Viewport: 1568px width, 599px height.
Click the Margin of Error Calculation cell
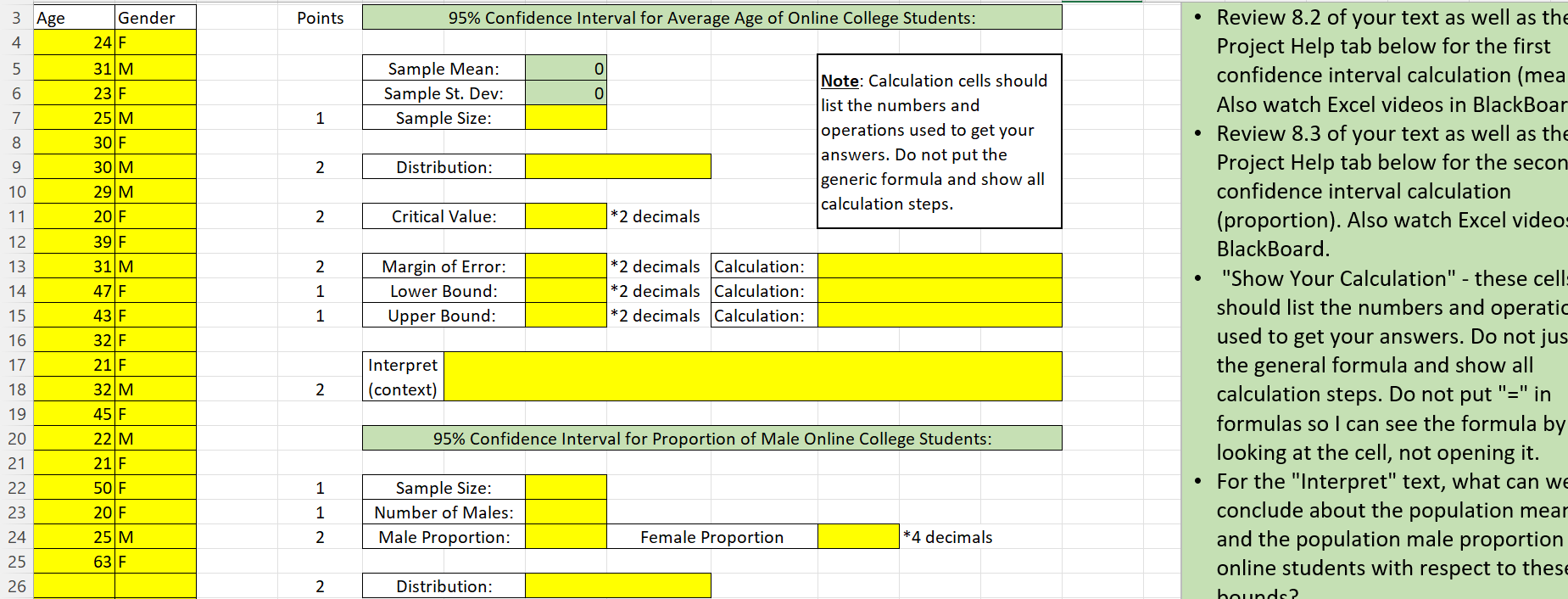(x=940, y=266)
